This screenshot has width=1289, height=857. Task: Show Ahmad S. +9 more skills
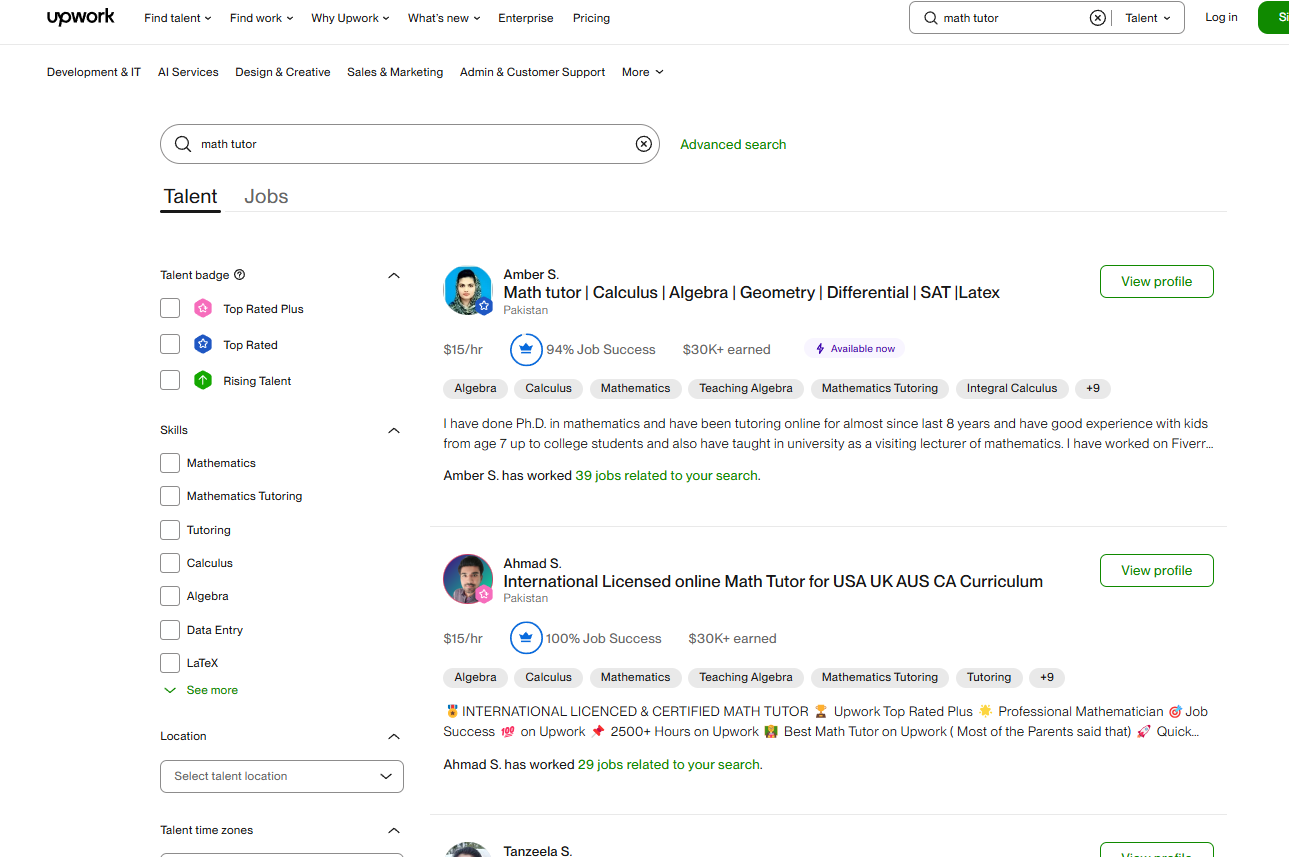coord(1047,677)
